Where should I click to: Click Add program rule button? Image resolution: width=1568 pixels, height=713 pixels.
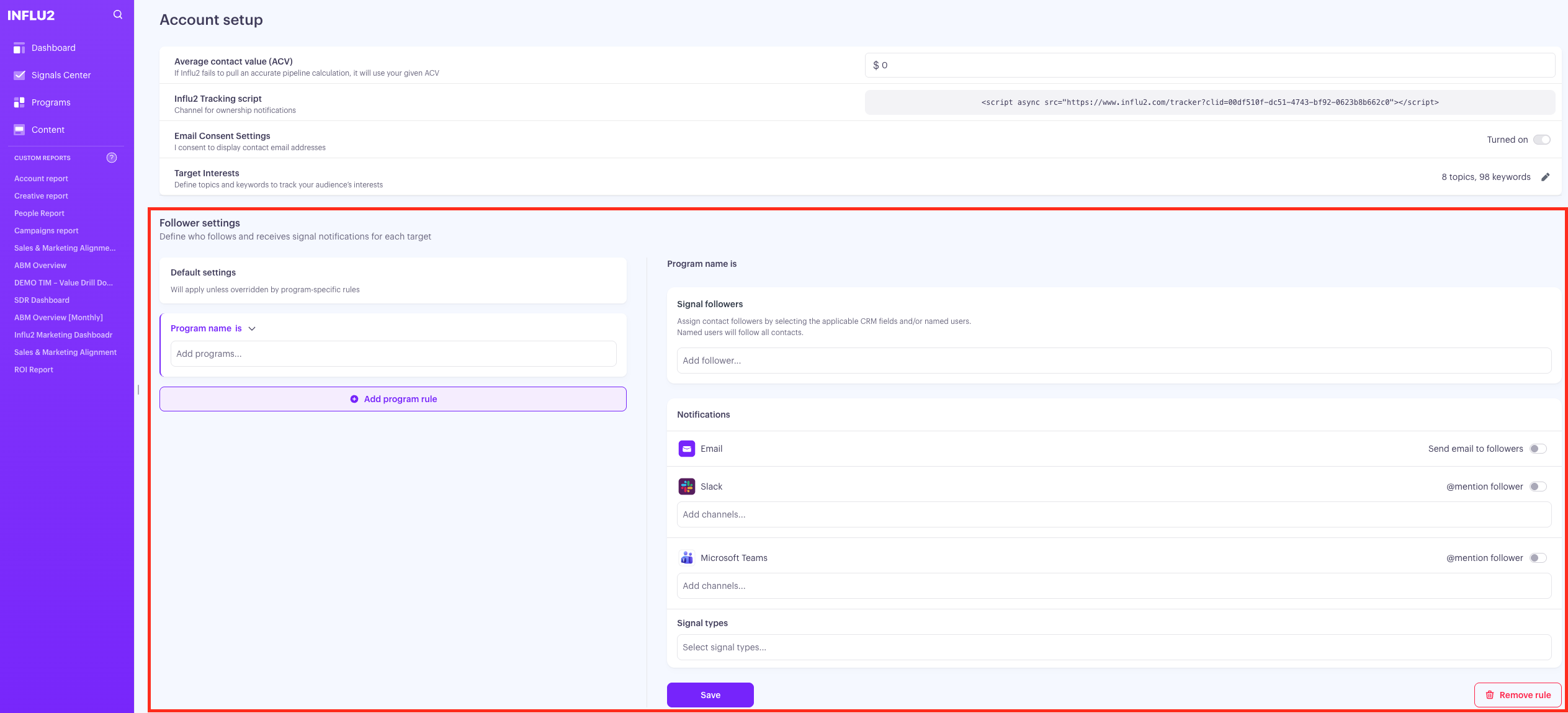393,399
